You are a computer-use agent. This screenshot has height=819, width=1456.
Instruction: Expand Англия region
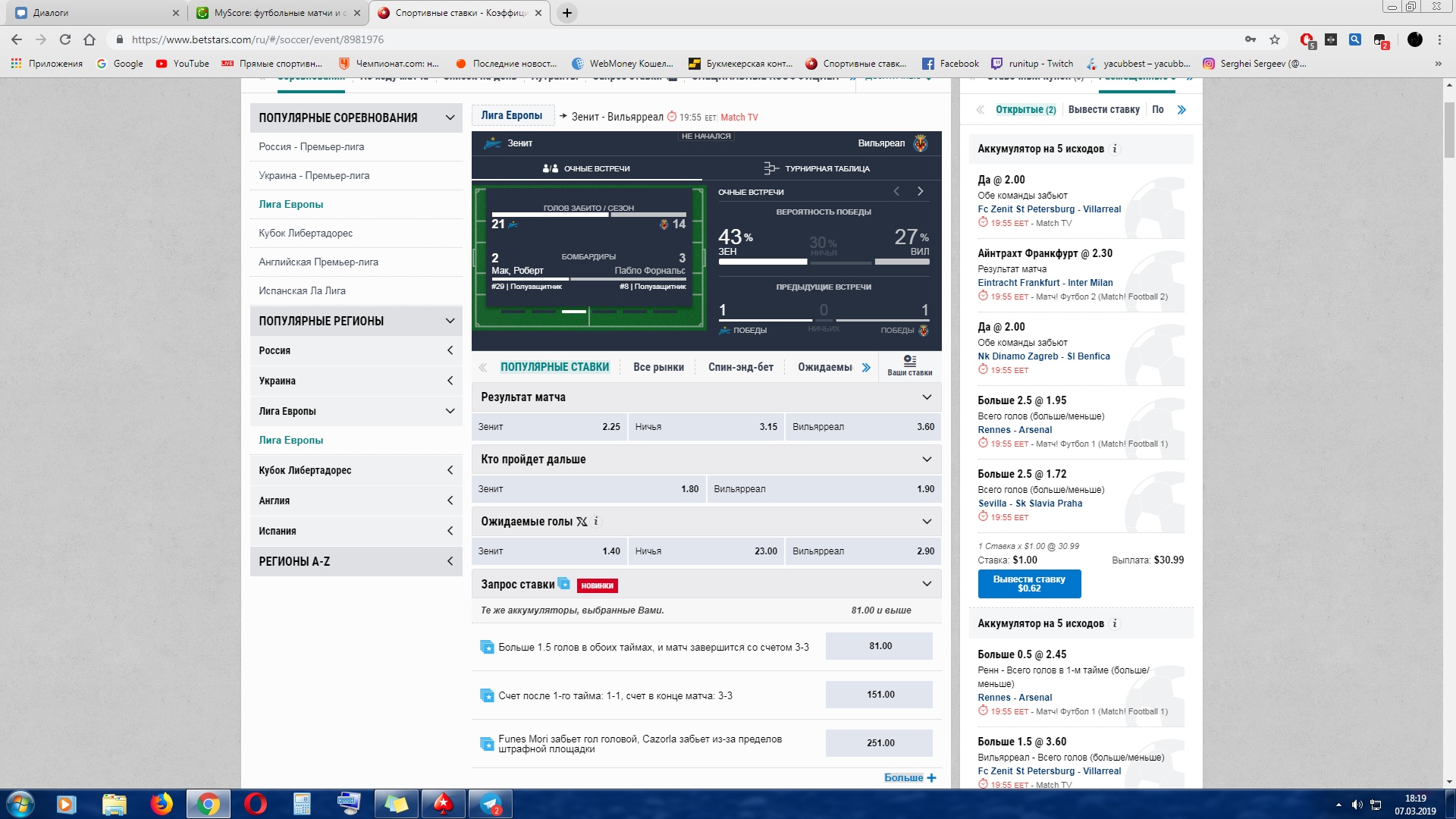[x=450, y=500]
